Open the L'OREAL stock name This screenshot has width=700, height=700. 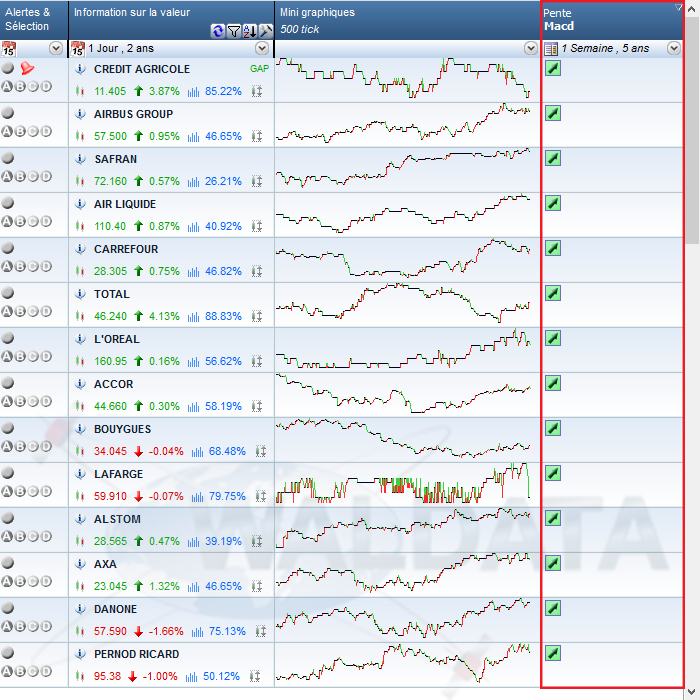click(x=117, y=339)
